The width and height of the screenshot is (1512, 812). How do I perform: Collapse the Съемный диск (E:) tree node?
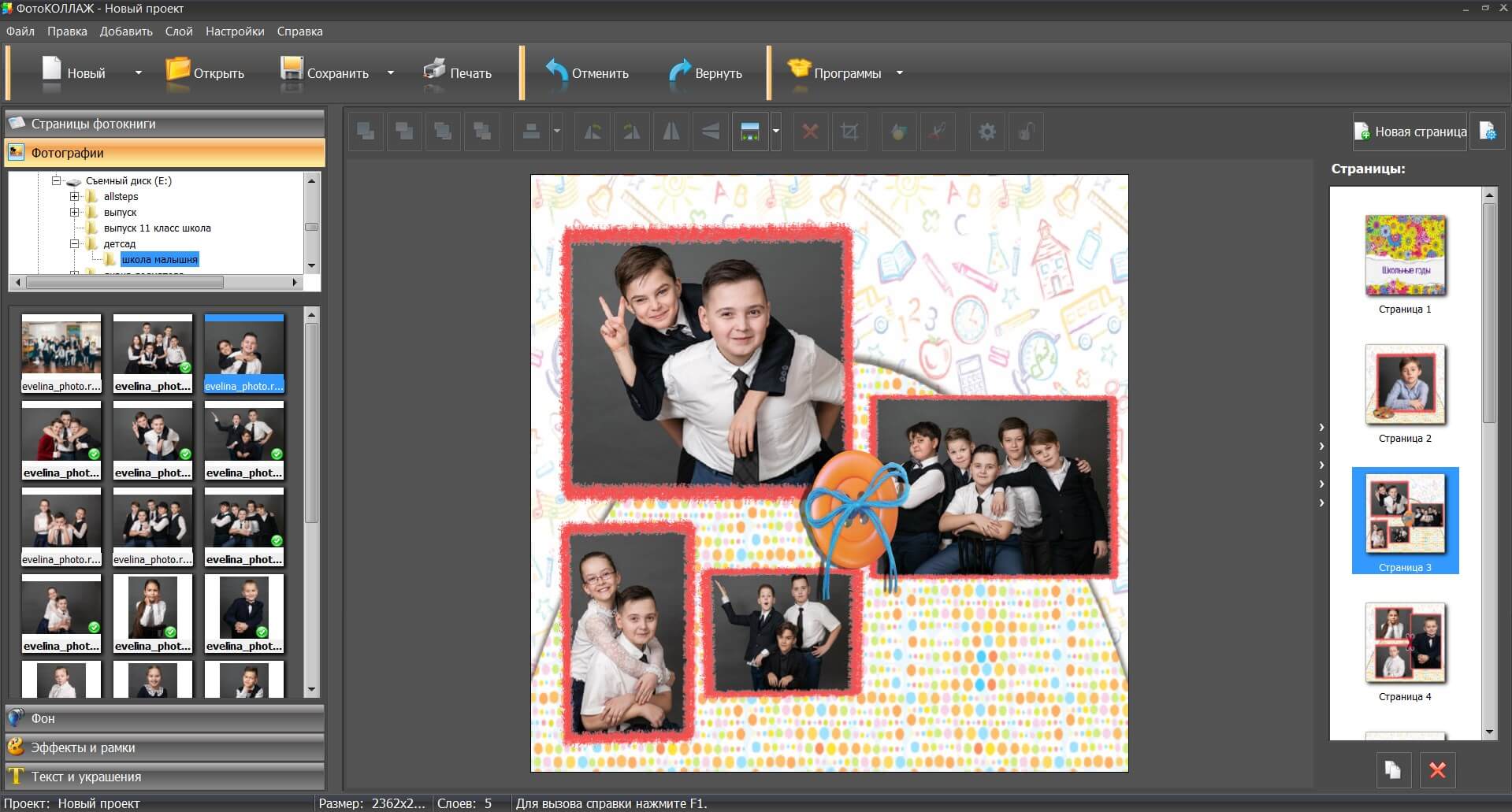coord(56,180)
